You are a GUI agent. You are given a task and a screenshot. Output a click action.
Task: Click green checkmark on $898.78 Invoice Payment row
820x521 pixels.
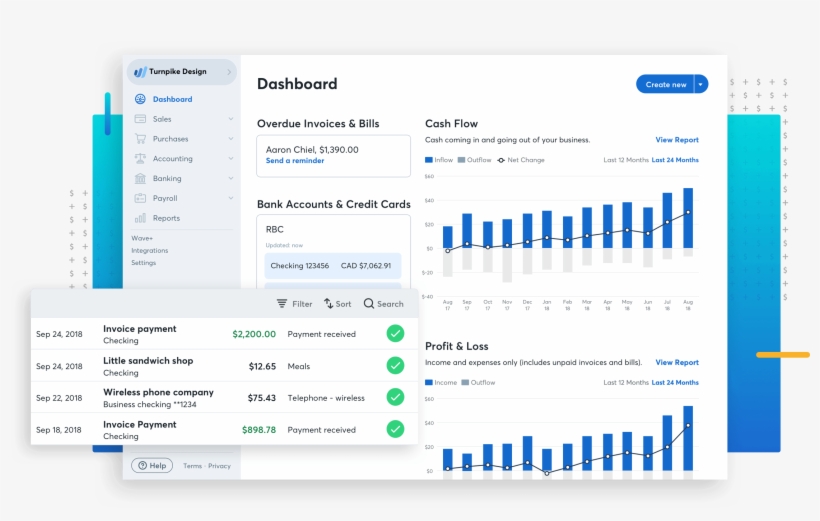(x=395, y=429)
